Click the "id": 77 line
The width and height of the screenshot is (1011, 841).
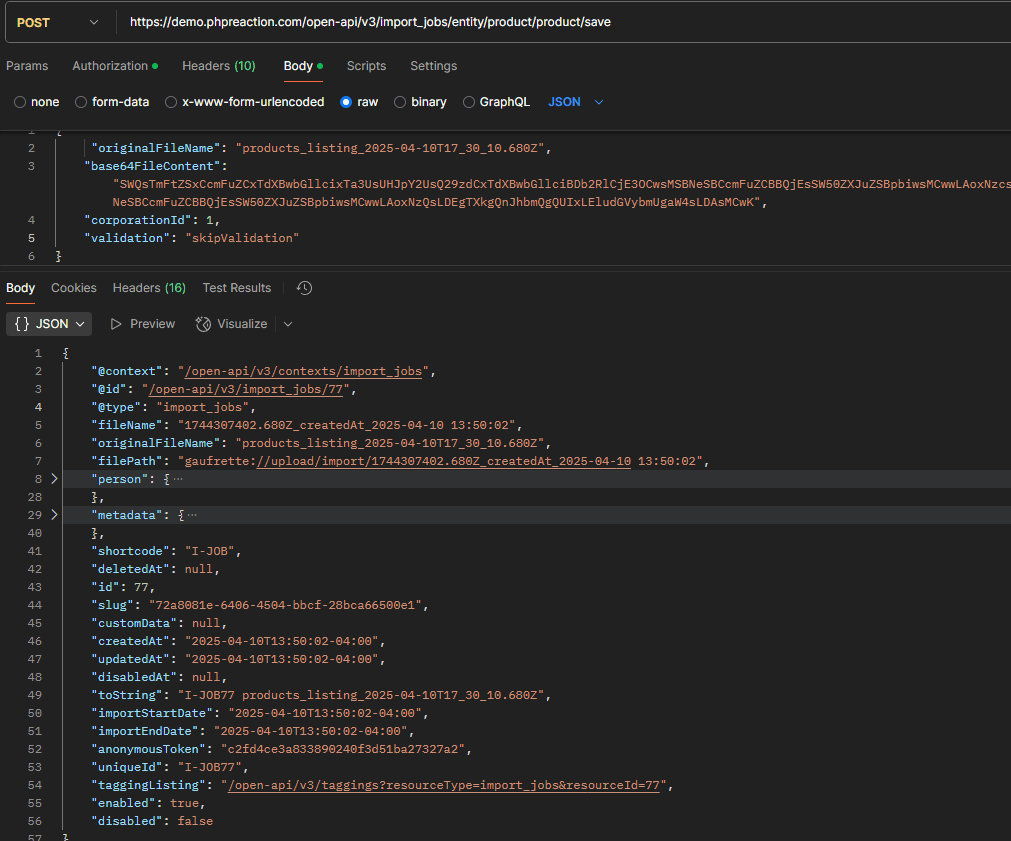pos(123,587)
